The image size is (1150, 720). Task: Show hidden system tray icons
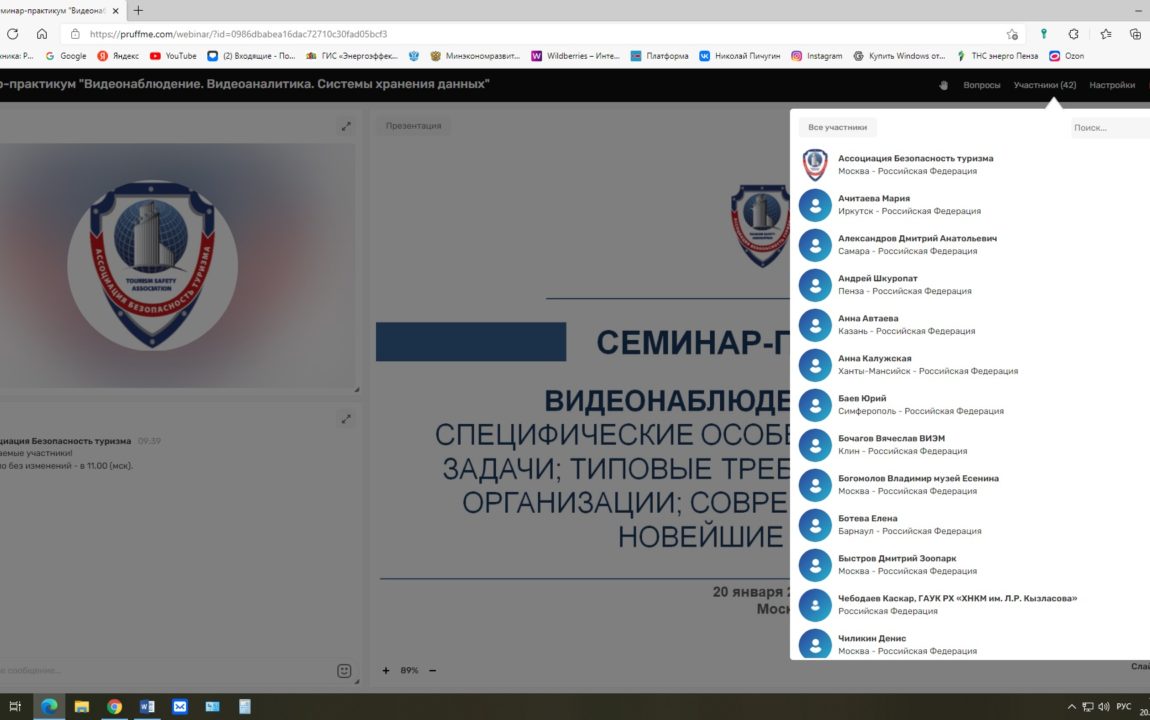(1072, 706)
